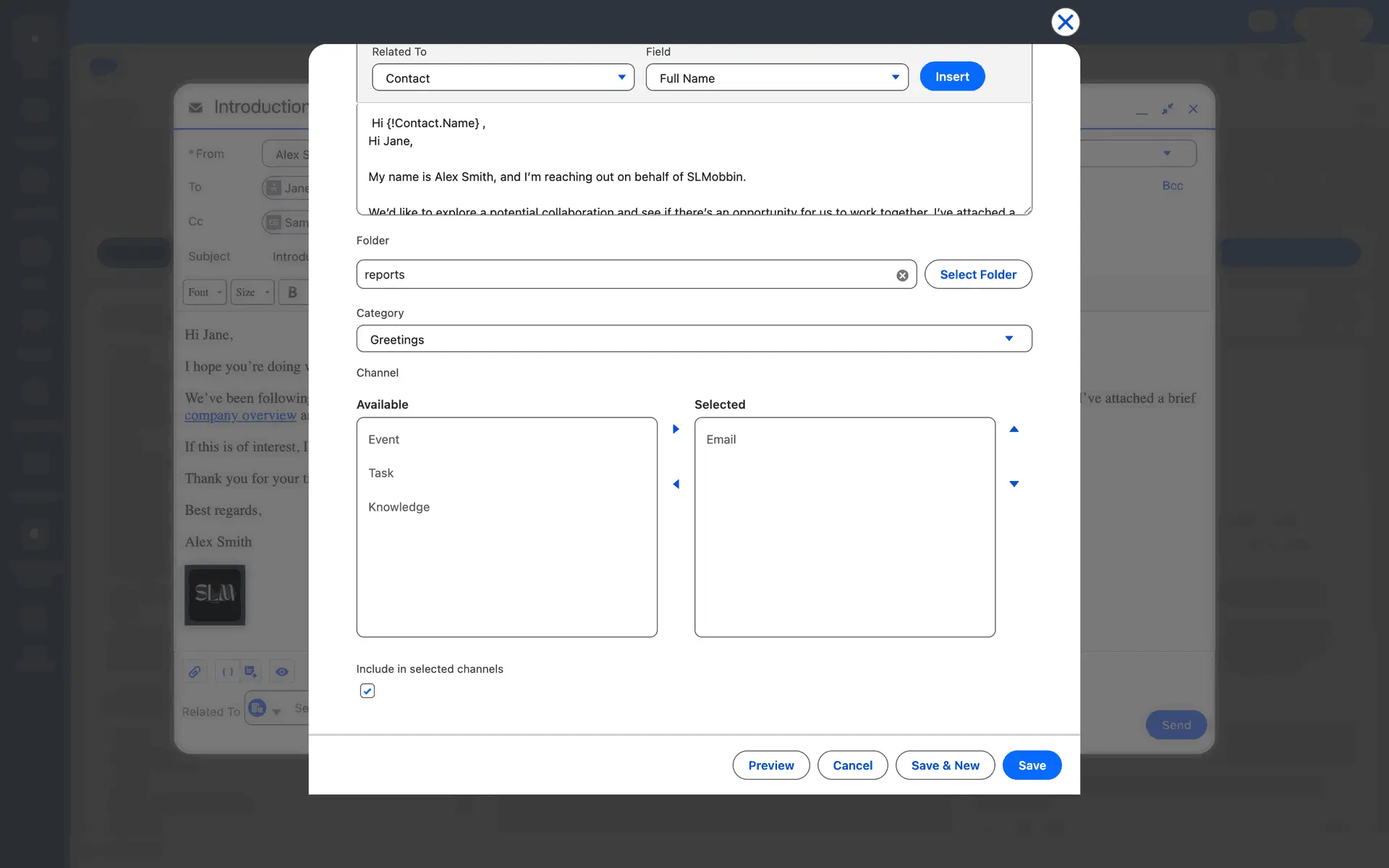
Task: Click the Select Folder button
Action: click(977, 274)
